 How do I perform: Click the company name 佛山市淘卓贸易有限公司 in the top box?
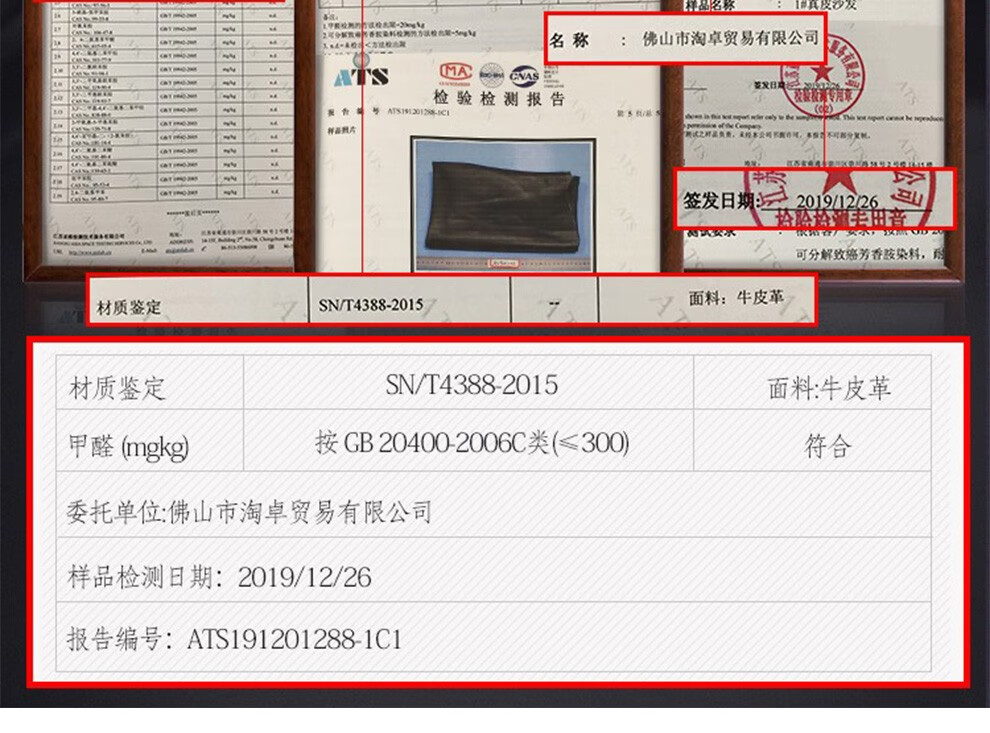pyautogui.click(x=730, y=38)
